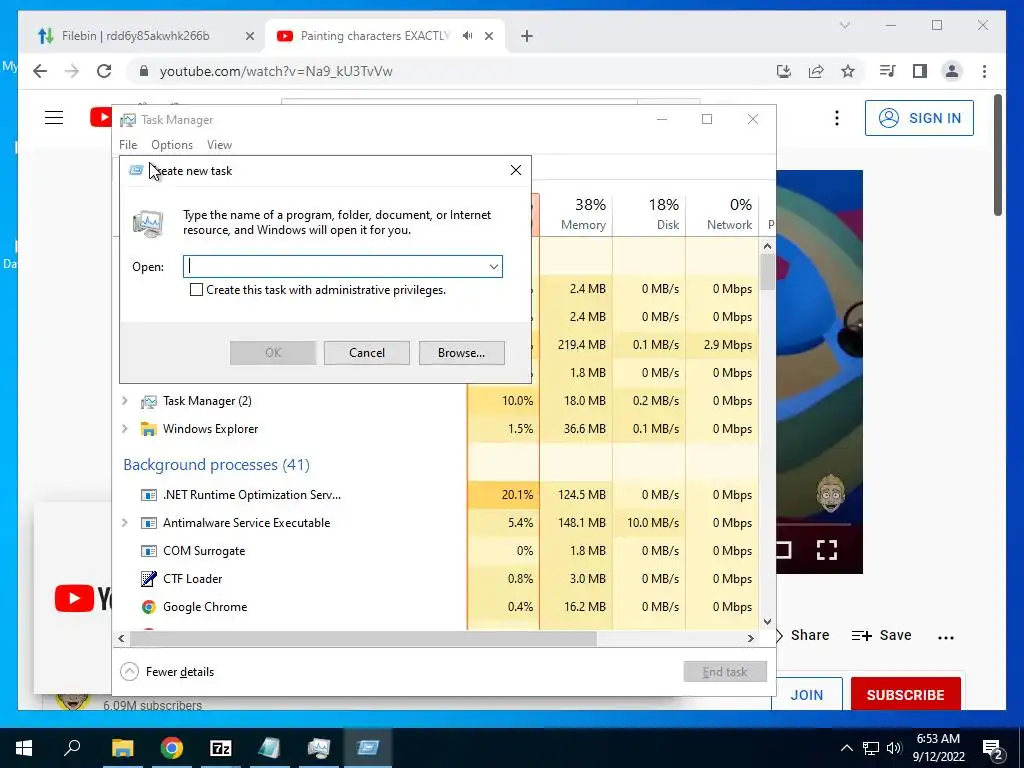The image size is (1024, 768).
Task: Click the '219.4 MB' memory value
Action: [581, 345]
